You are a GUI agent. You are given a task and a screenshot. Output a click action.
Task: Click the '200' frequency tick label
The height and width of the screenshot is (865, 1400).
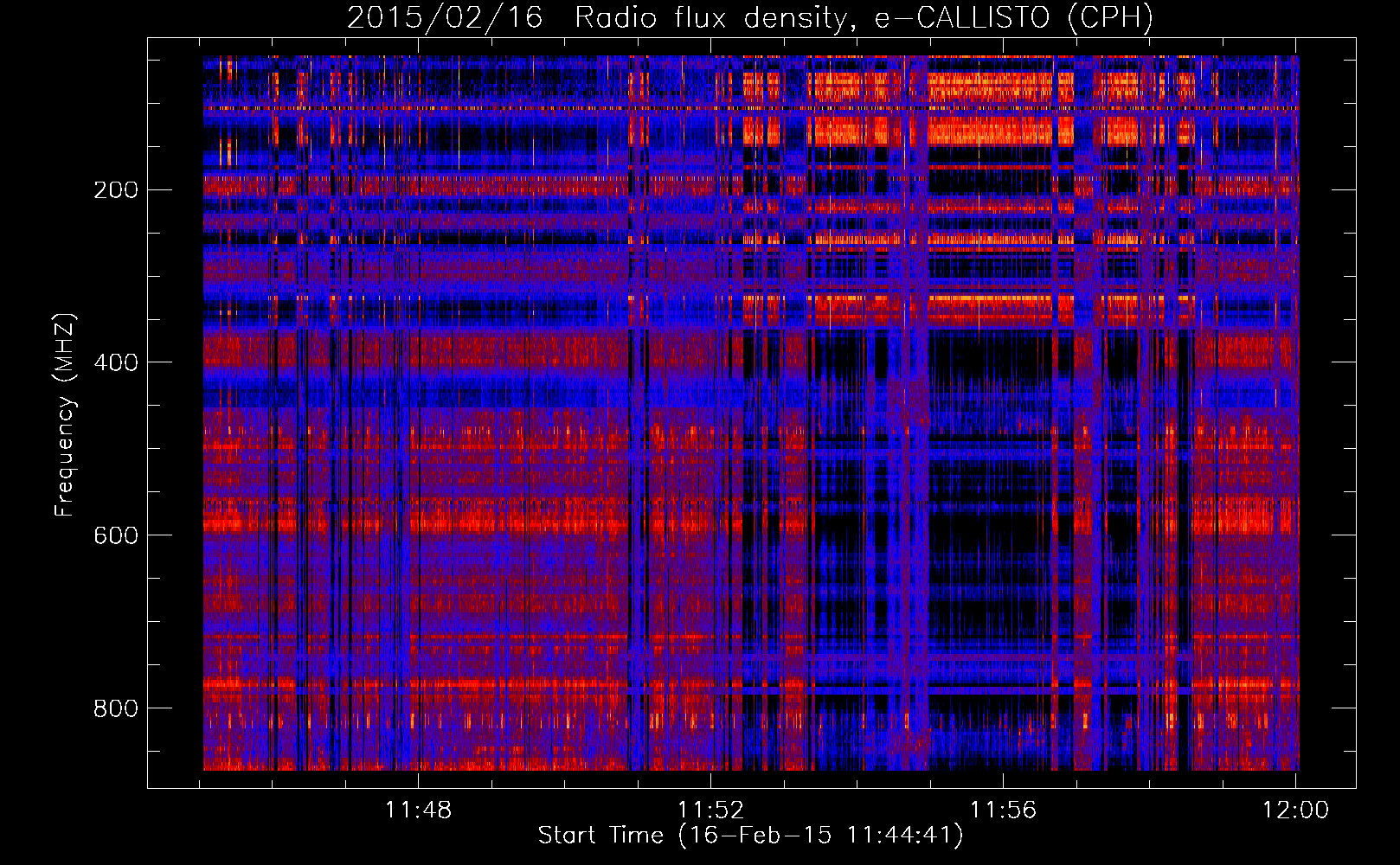coord(116,190)
